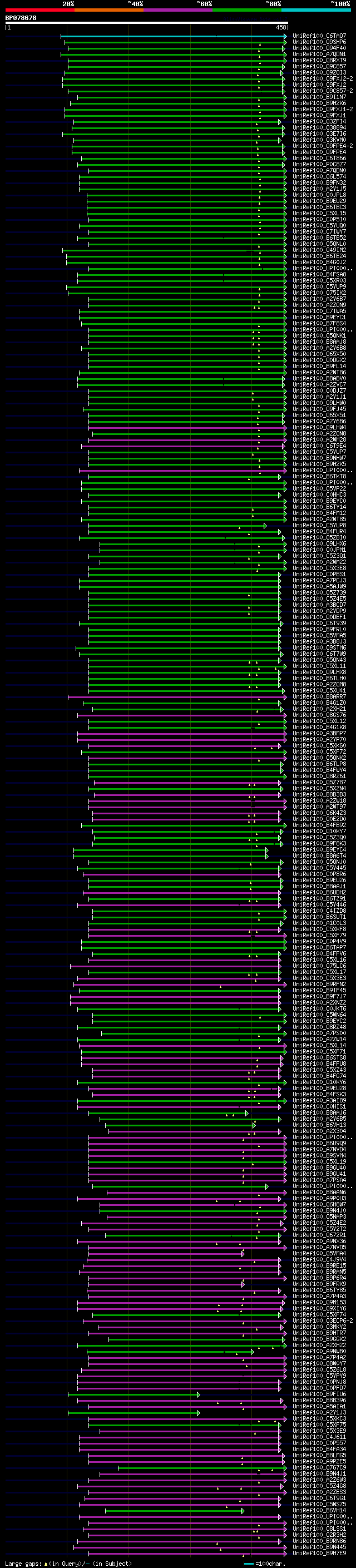Pick hit name UniRef100_A2ZQN8

[x=319, y=434]
